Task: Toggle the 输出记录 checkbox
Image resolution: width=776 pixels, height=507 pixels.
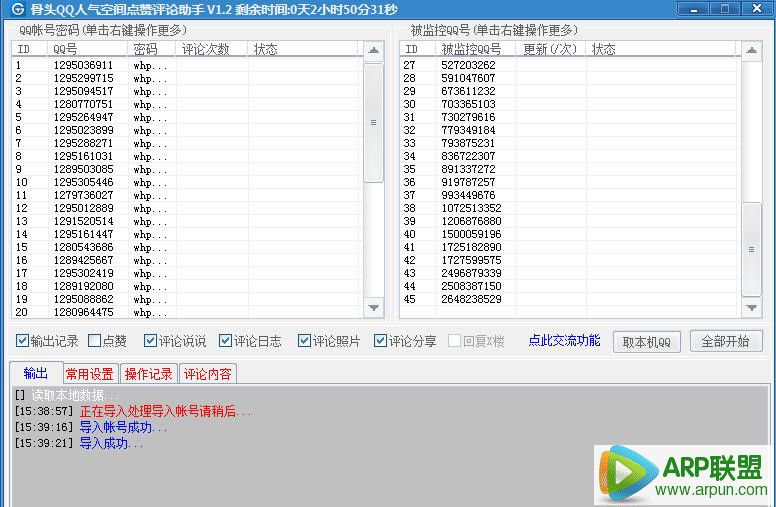Action: [22, 341]
